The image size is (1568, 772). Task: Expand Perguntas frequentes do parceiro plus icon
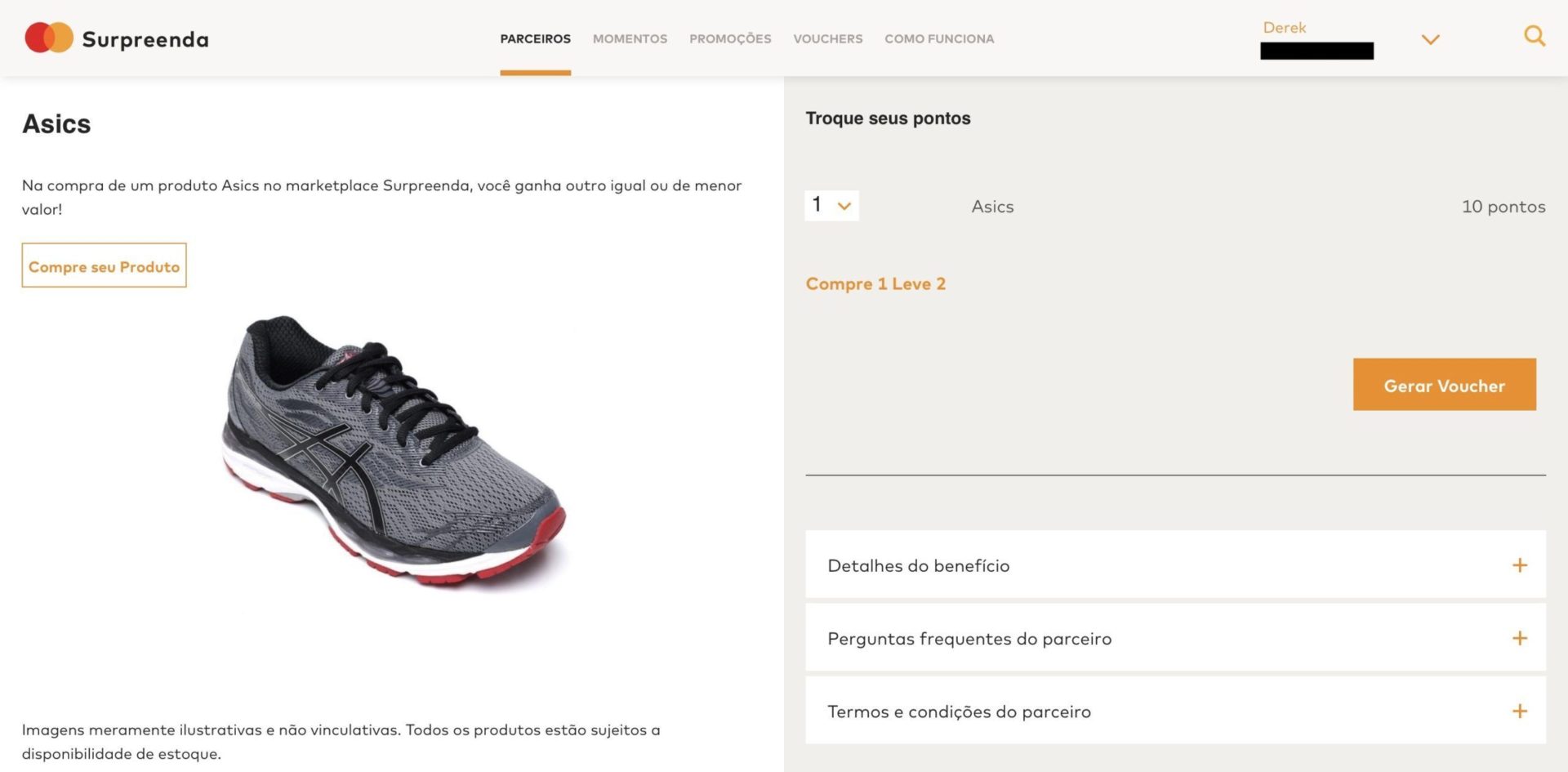pos(1519,638)
